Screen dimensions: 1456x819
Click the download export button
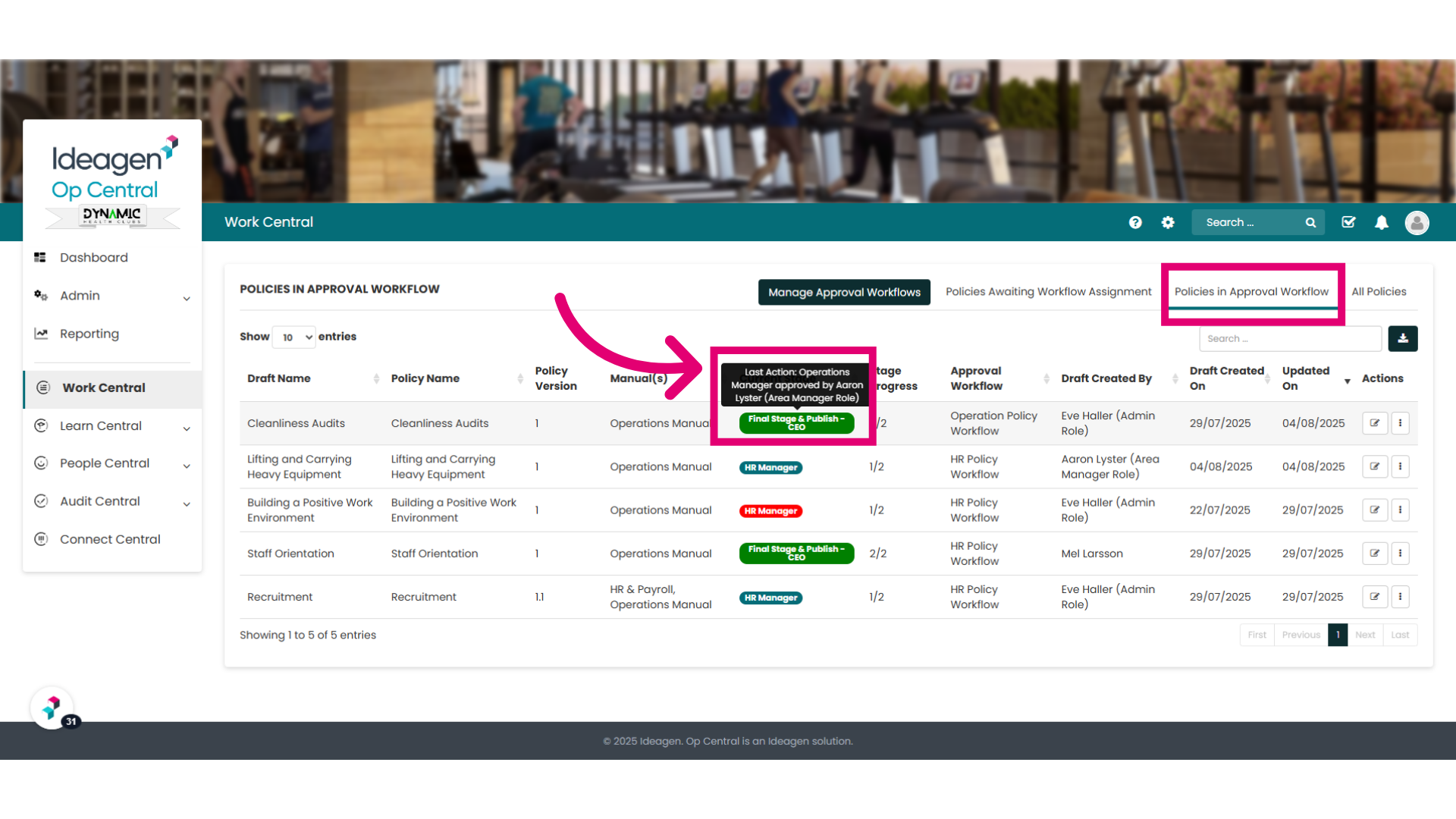tap(1403, 338)
